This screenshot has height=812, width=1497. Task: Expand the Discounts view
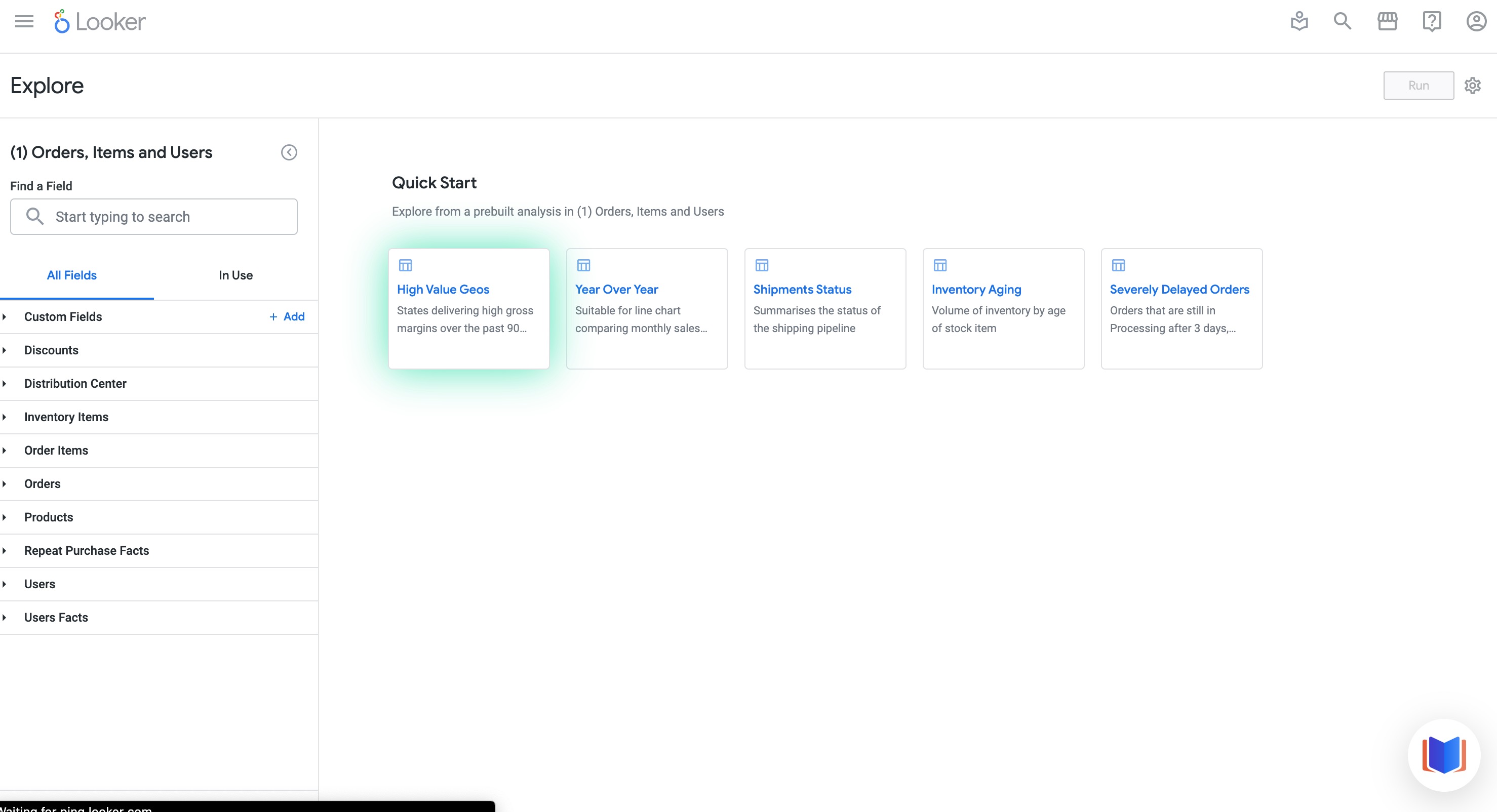tap(51, 350)
